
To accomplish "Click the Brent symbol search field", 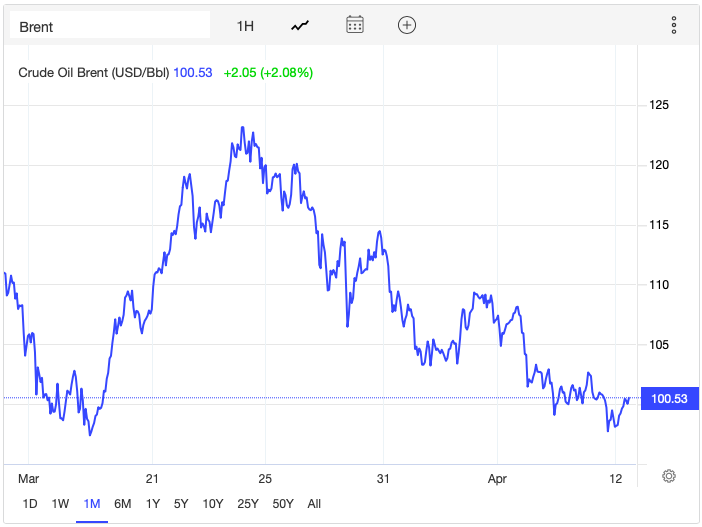I will (110, 26).
